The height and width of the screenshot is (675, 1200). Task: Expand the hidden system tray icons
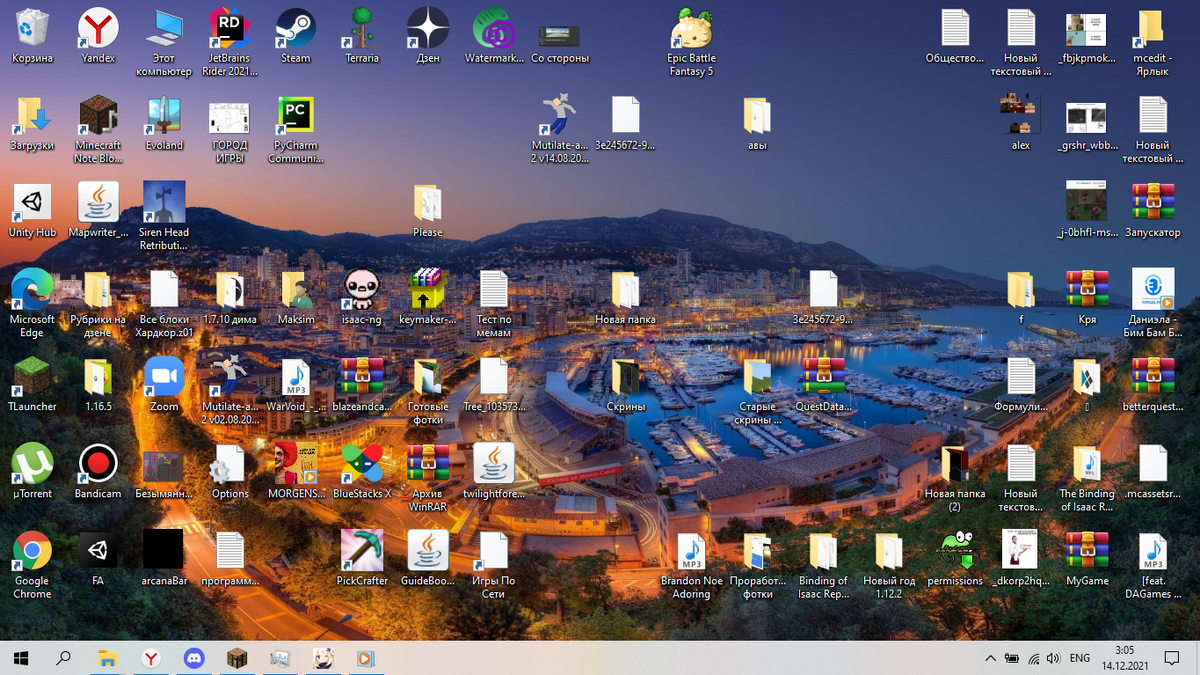click(x=990, y=658)
